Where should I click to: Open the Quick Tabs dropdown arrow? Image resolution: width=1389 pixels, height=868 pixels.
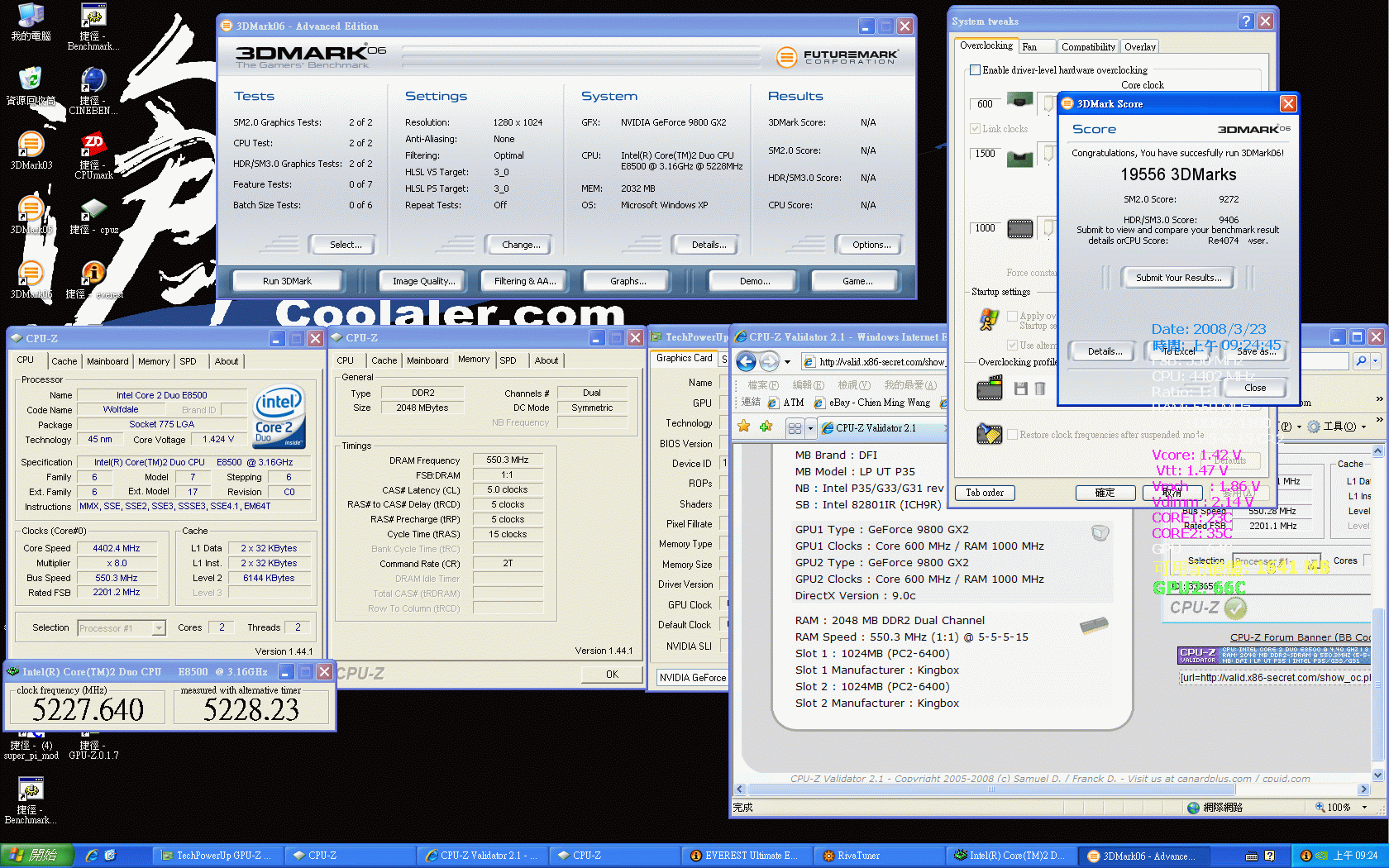tap(810, 427)
